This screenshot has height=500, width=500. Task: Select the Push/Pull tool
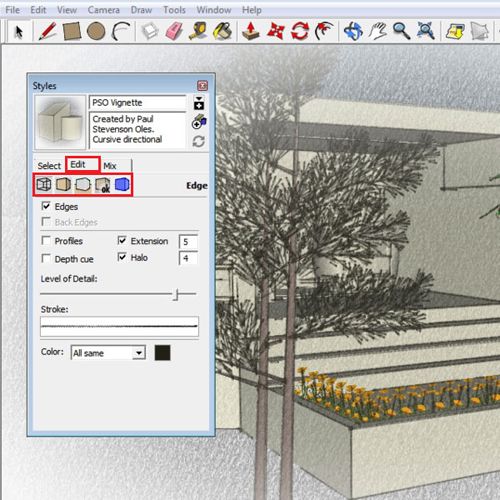coord(251,31)
